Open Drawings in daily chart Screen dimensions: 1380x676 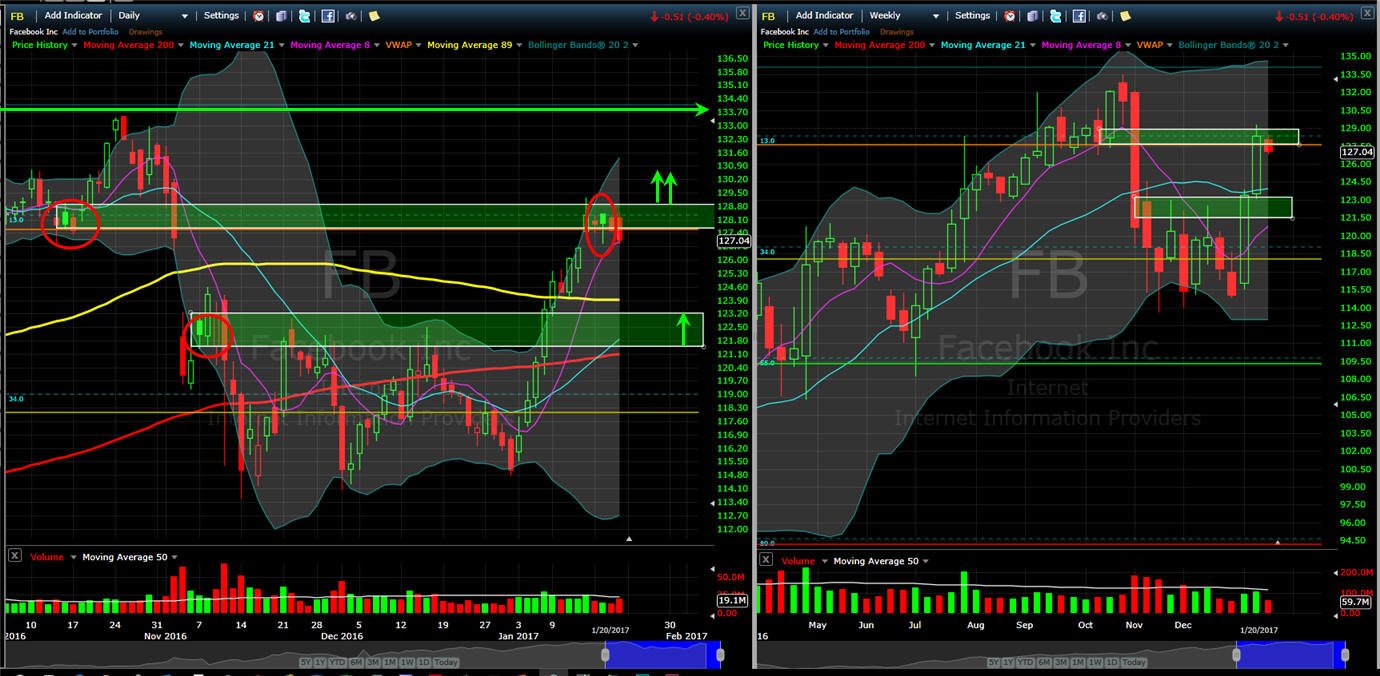tap(145, 32)
